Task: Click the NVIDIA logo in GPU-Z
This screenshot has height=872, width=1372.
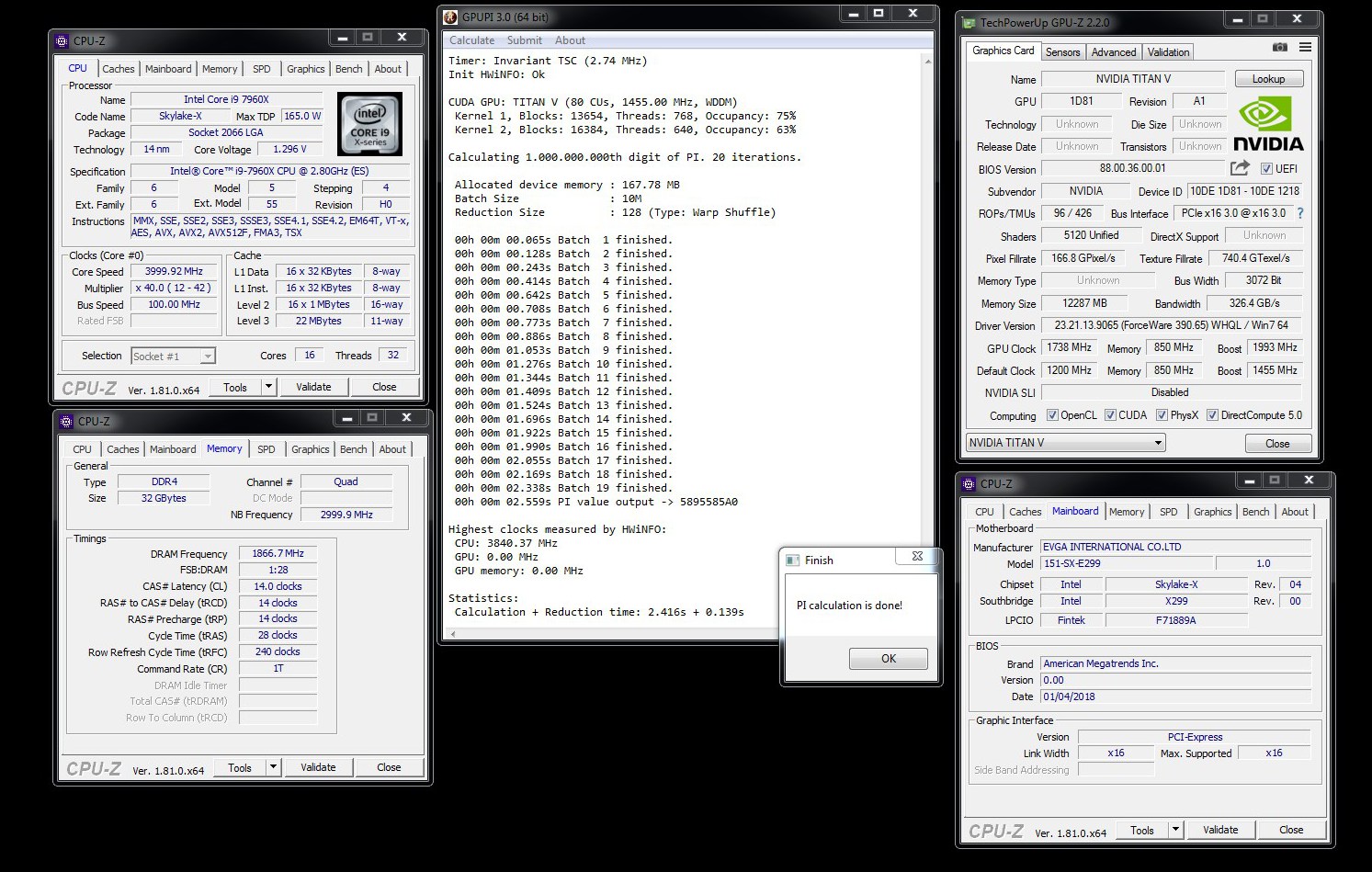Action: pos(1268,124)
